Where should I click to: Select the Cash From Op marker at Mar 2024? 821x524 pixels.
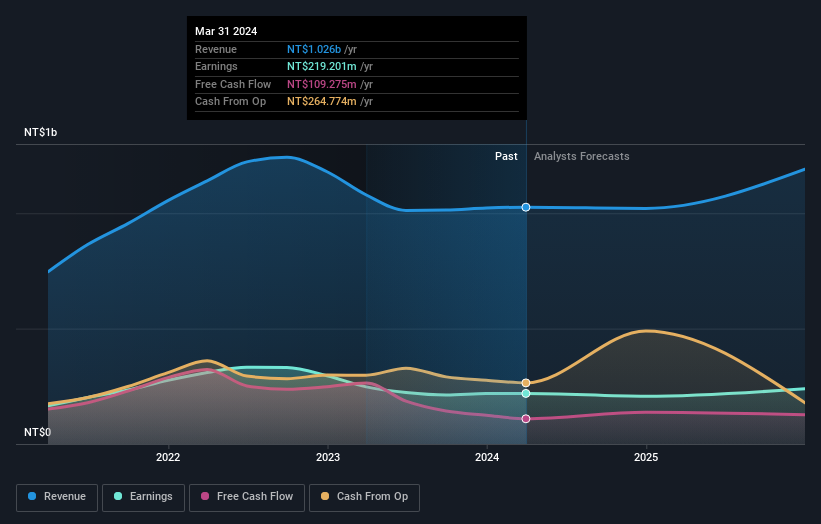pos(526,383)
